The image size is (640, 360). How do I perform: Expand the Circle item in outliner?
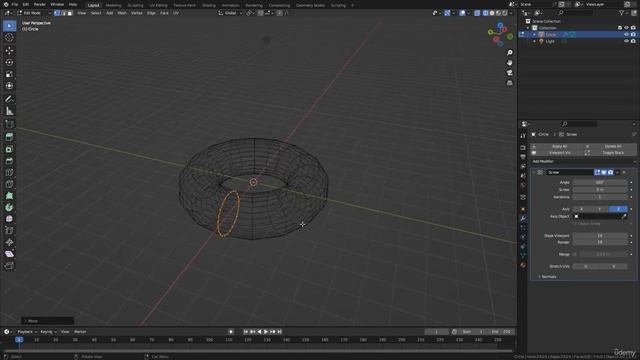[534, 35]
